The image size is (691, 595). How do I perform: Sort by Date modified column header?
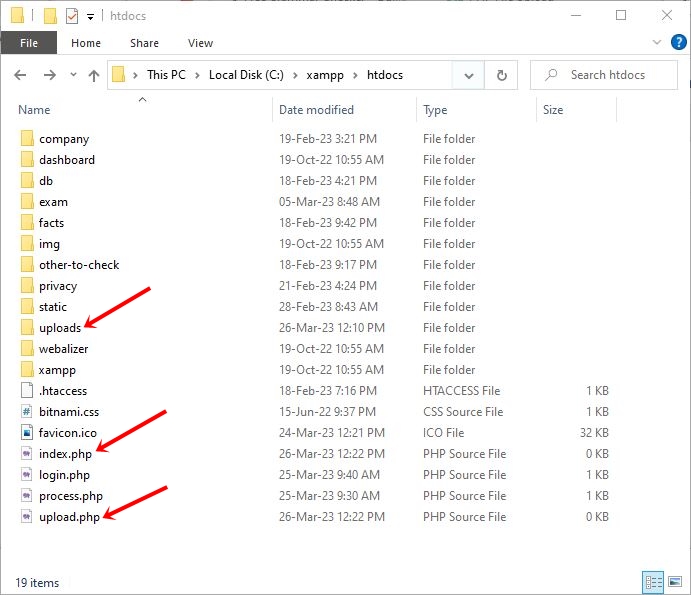[345, 109]
